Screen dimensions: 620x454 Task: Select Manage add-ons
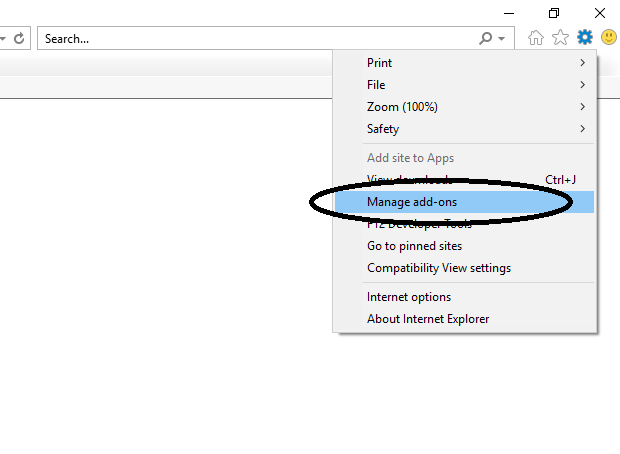point(464,202)
